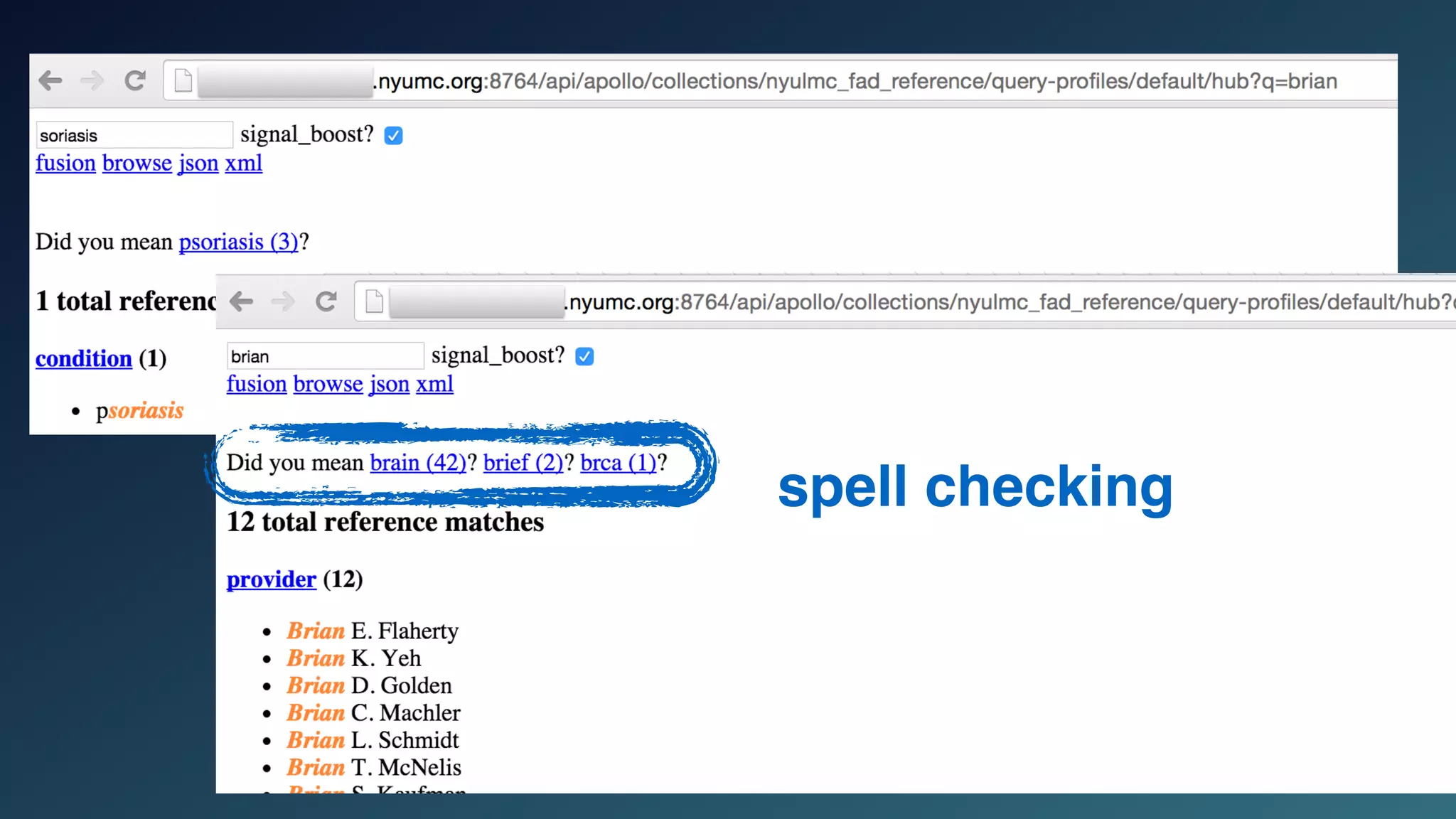Click the signal_boost? label beside the soriasis field
Viewport: 1456px width, 819px height.
(307, 134)
